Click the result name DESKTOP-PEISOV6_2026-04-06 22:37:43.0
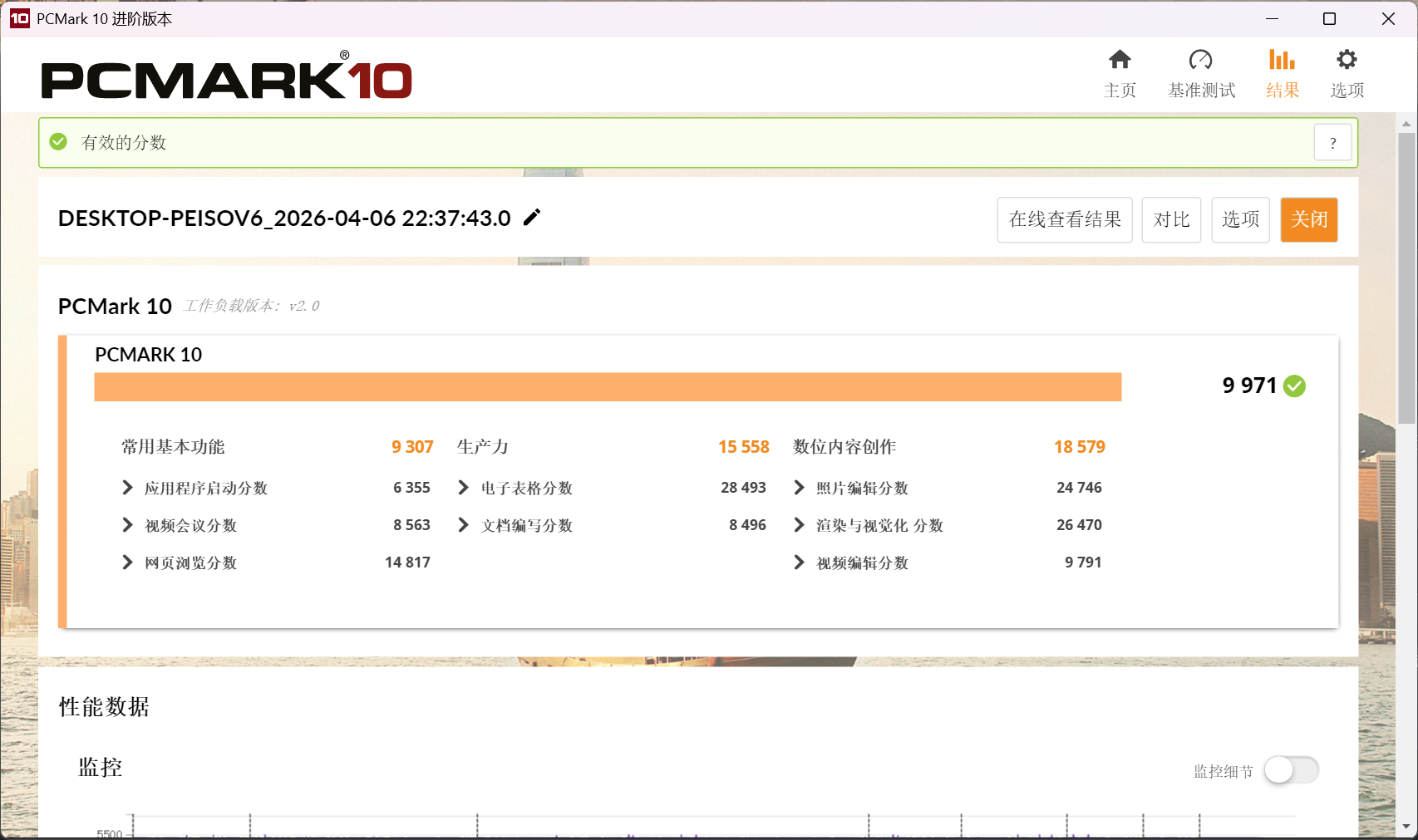This screenshot has height=840, width=1418. click(x=284, y=218)
